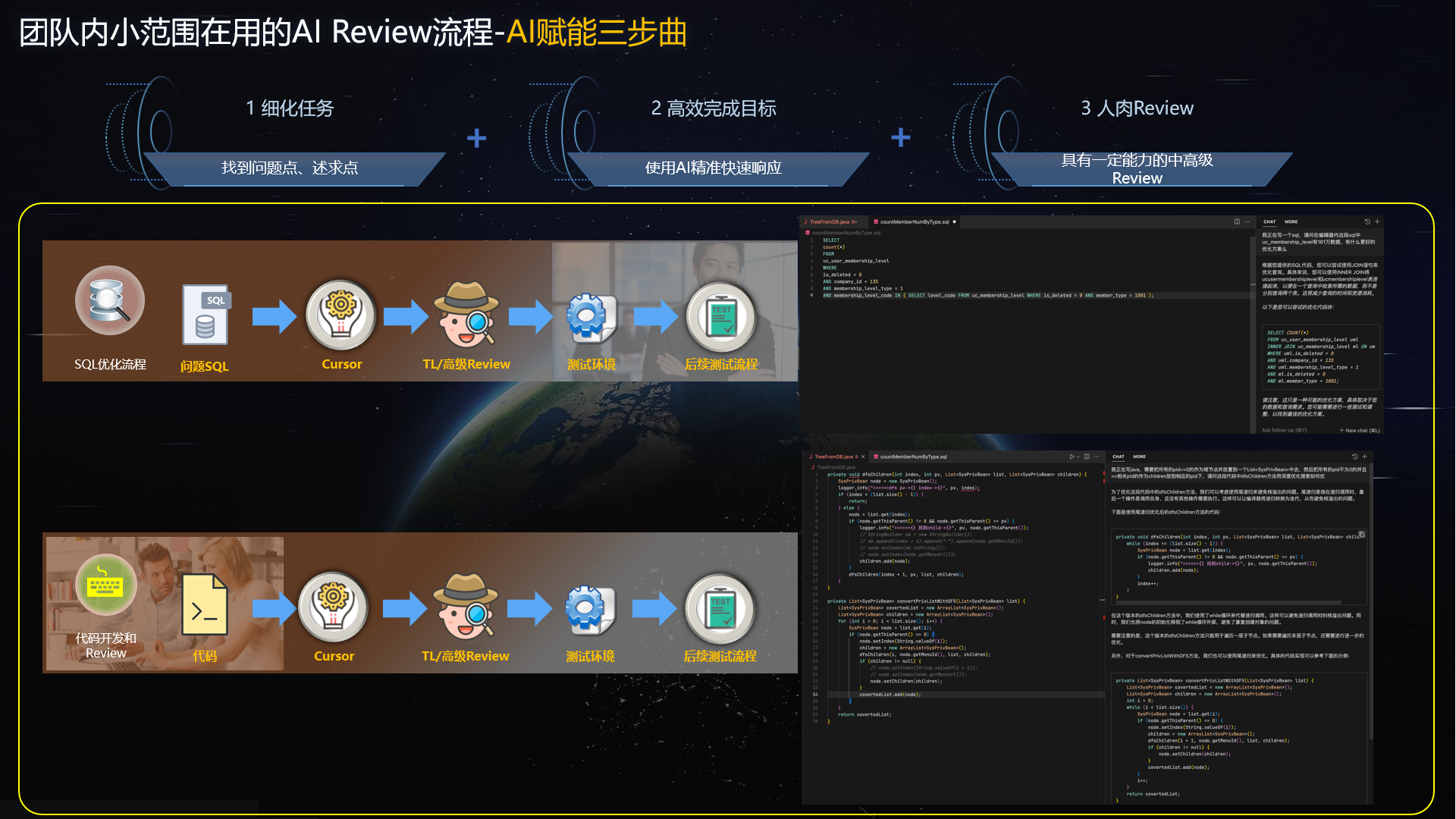Click the 问题SQL database file icon
1456x819 pixels.
206,315
